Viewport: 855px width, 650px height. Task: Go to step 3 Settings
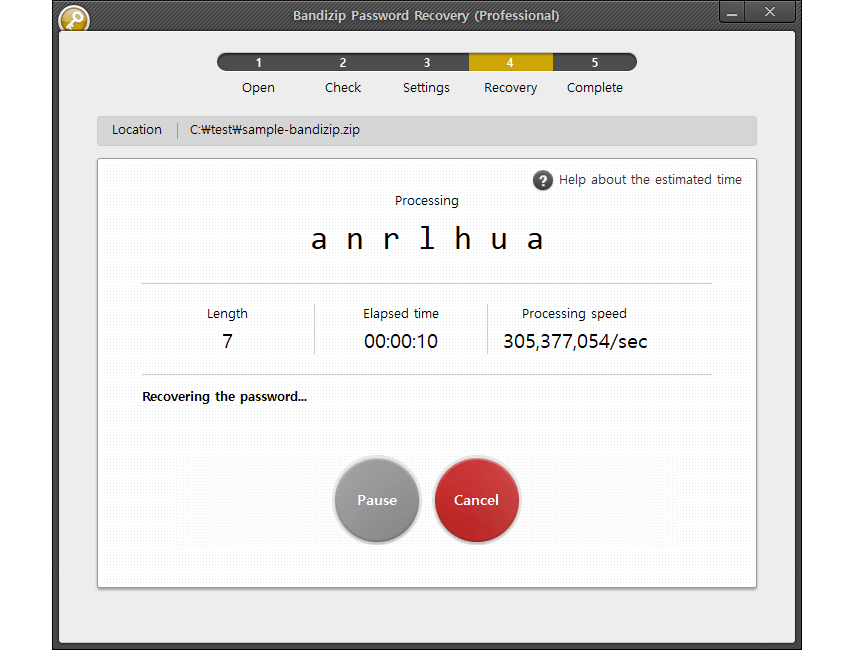pyautogui.click(x=426, y=63)
